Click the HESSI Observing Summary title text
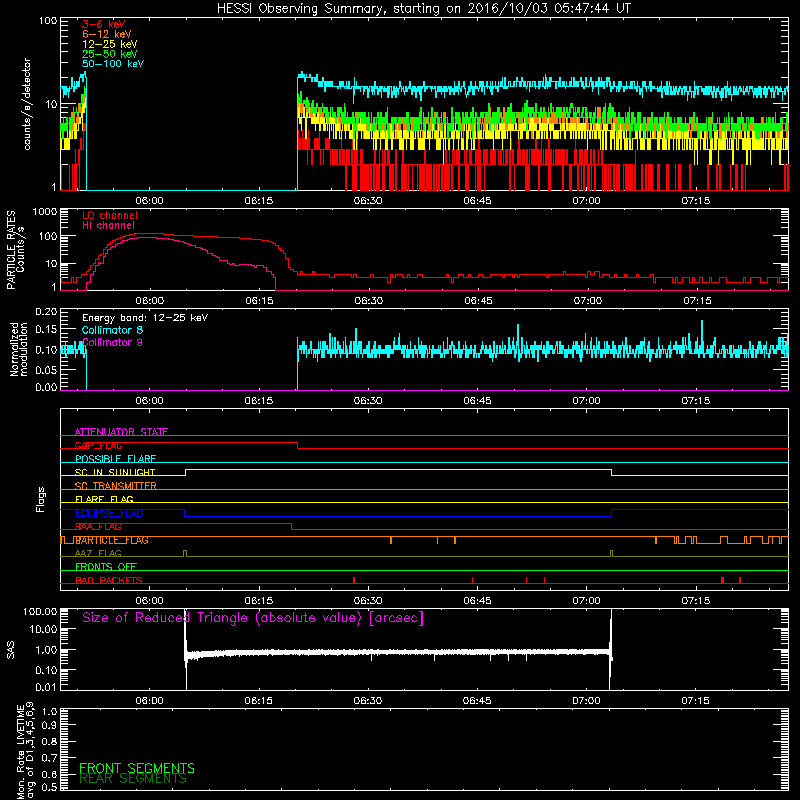 pos(424,9)
